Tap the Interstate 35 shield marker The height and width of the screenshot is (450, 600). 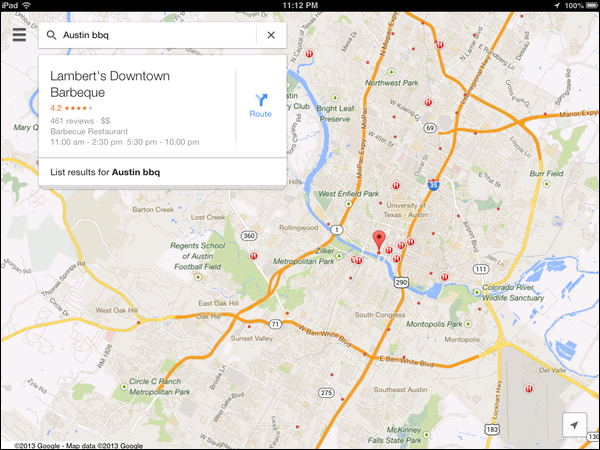[x=433, y=185]
